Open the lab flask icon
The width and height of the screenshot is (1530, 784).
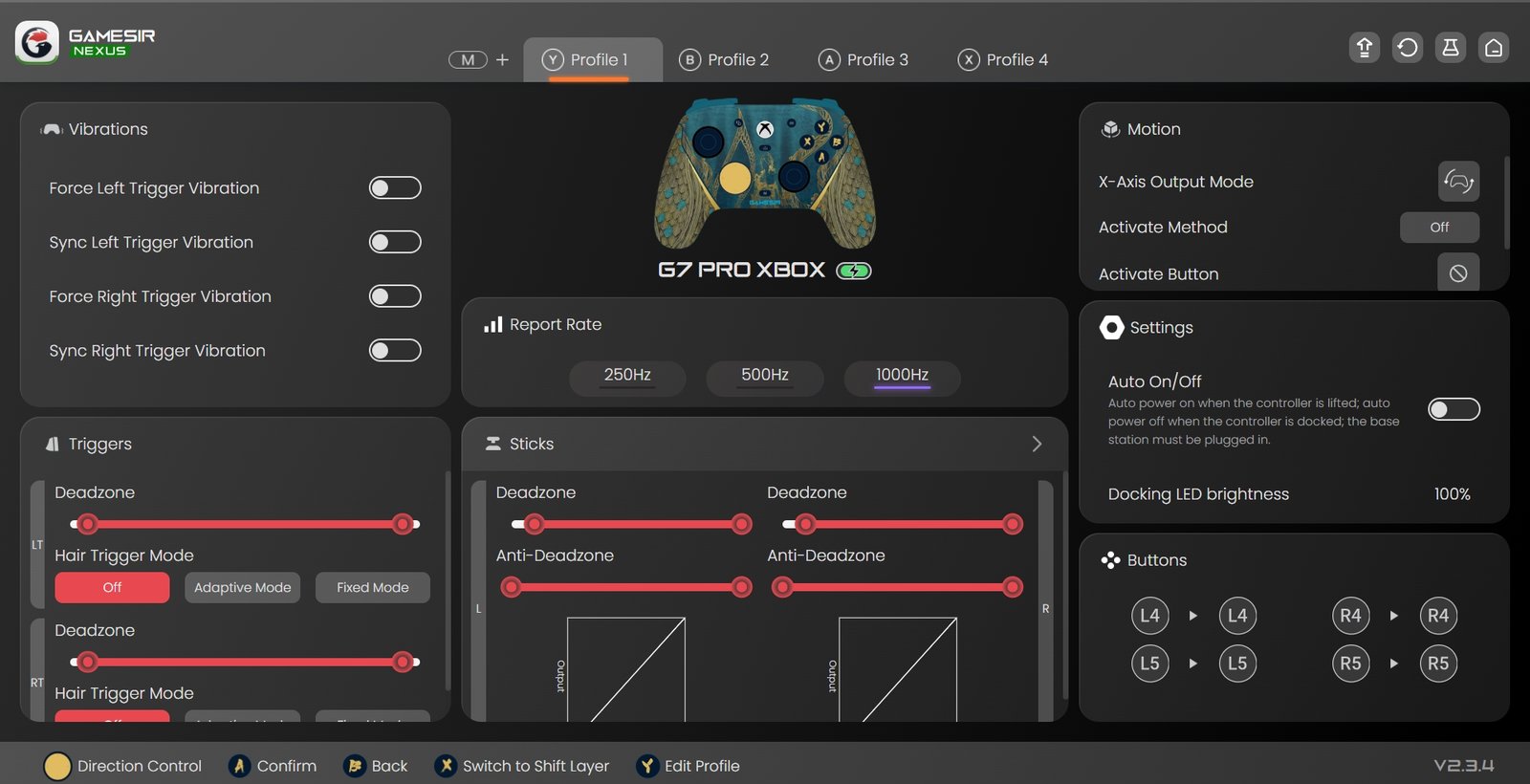pyautogui.click(x=1451, y=48)
